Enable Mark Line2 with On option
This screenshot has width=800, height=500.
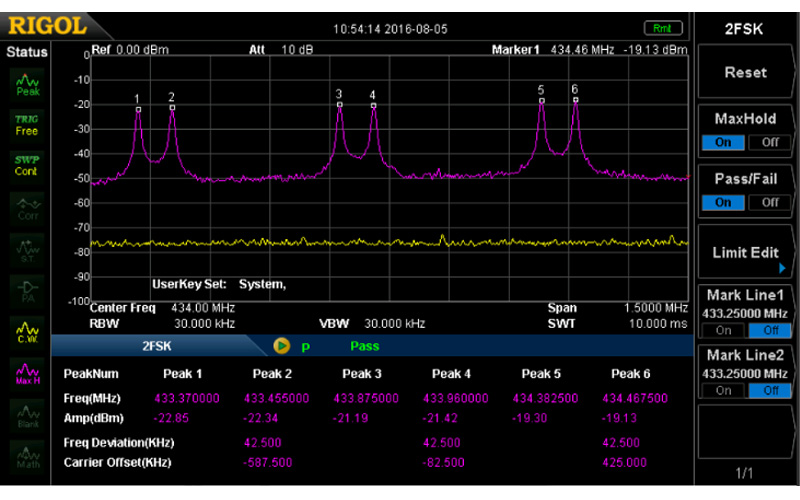pyautogui.click(x=724, y=390)
